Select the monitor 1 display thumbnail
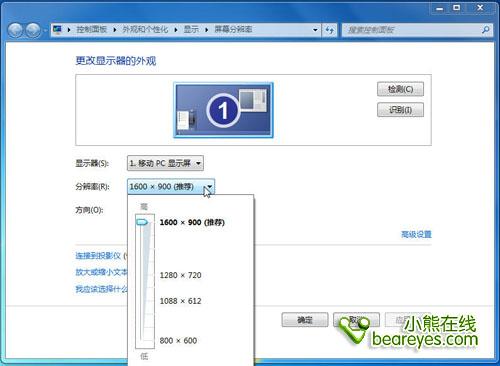Image resolution: width=500 pixels, height=366 pixels. [223, 110]
